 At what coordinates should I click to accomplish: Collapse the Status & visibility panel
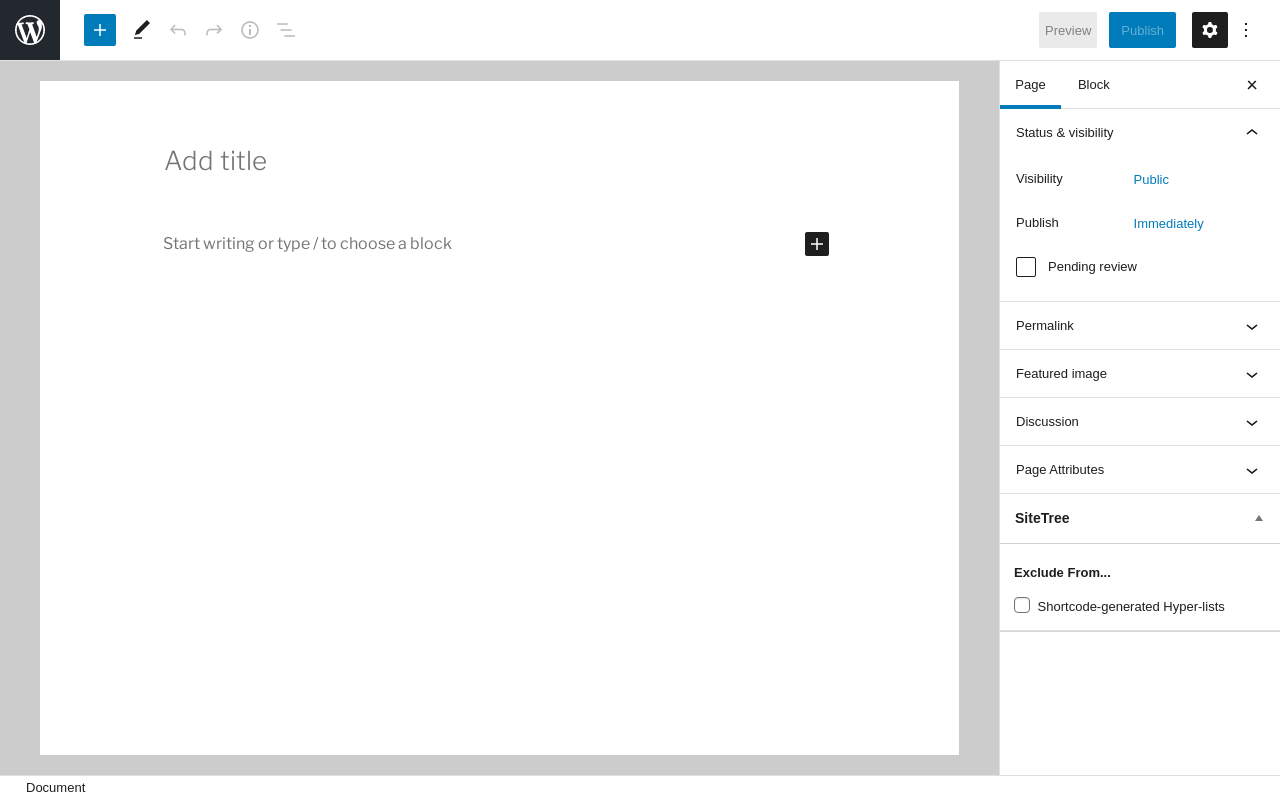[1140, 132]
